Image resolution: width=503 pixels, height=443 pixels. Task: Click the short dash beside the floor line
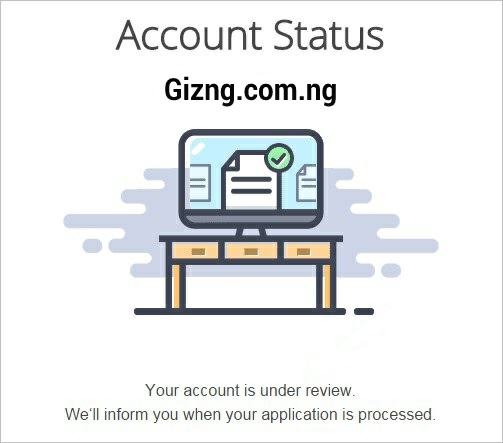pyautogui.click(x=364, y=312)
